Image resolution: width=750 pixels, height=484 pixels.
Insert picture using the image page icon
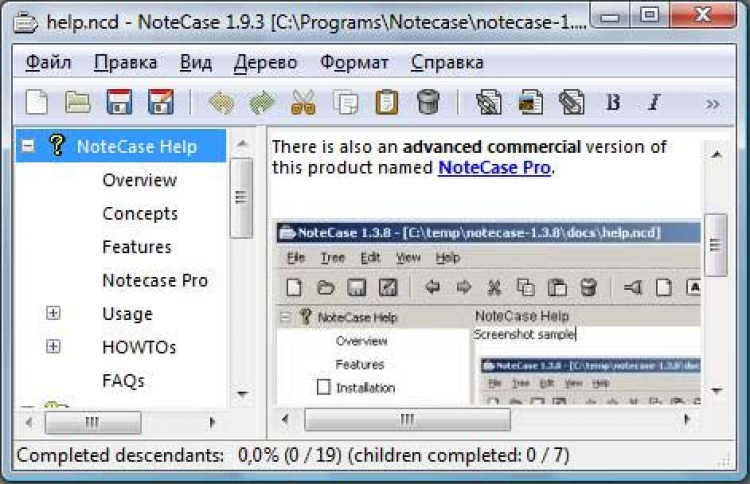(x=530, y=102)
